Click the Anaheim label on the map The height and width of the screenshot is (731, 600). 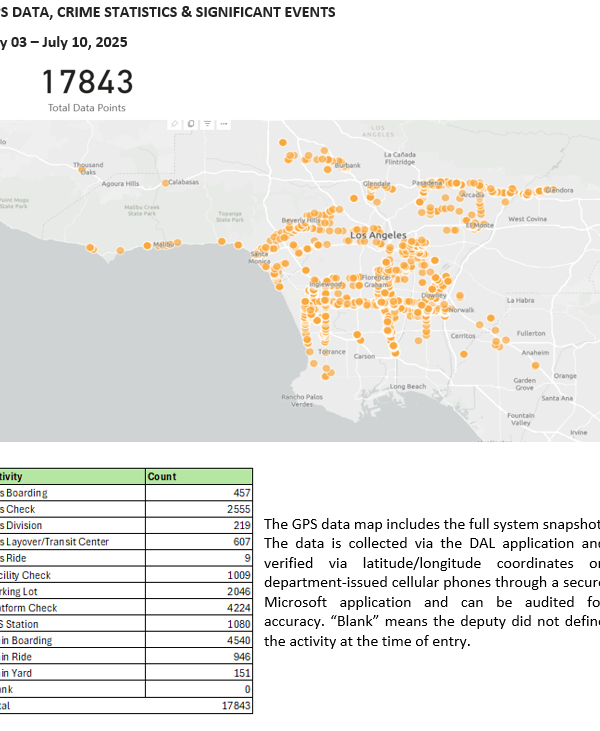tap(535, 353)
